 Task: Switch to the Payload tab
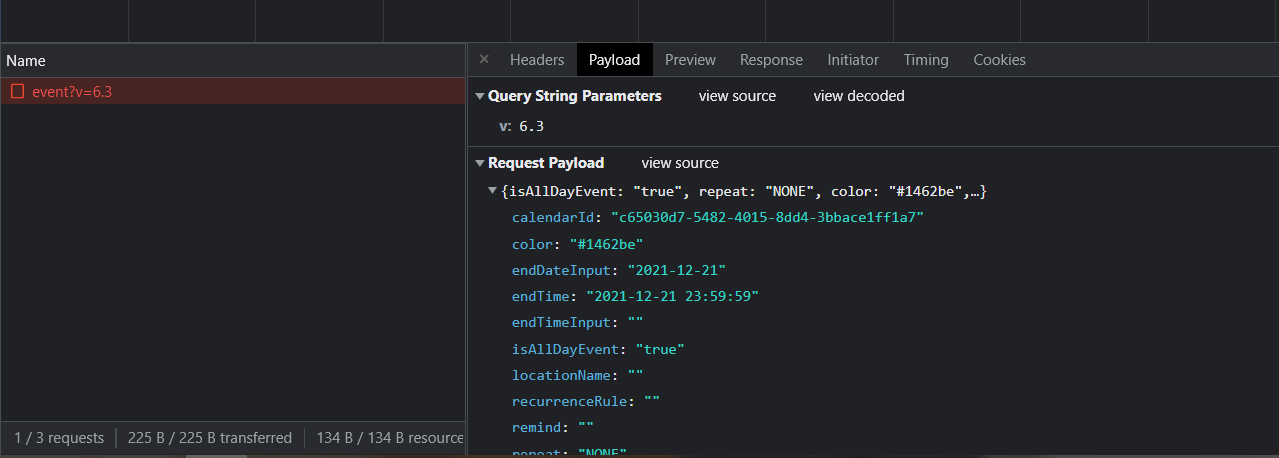614,60
